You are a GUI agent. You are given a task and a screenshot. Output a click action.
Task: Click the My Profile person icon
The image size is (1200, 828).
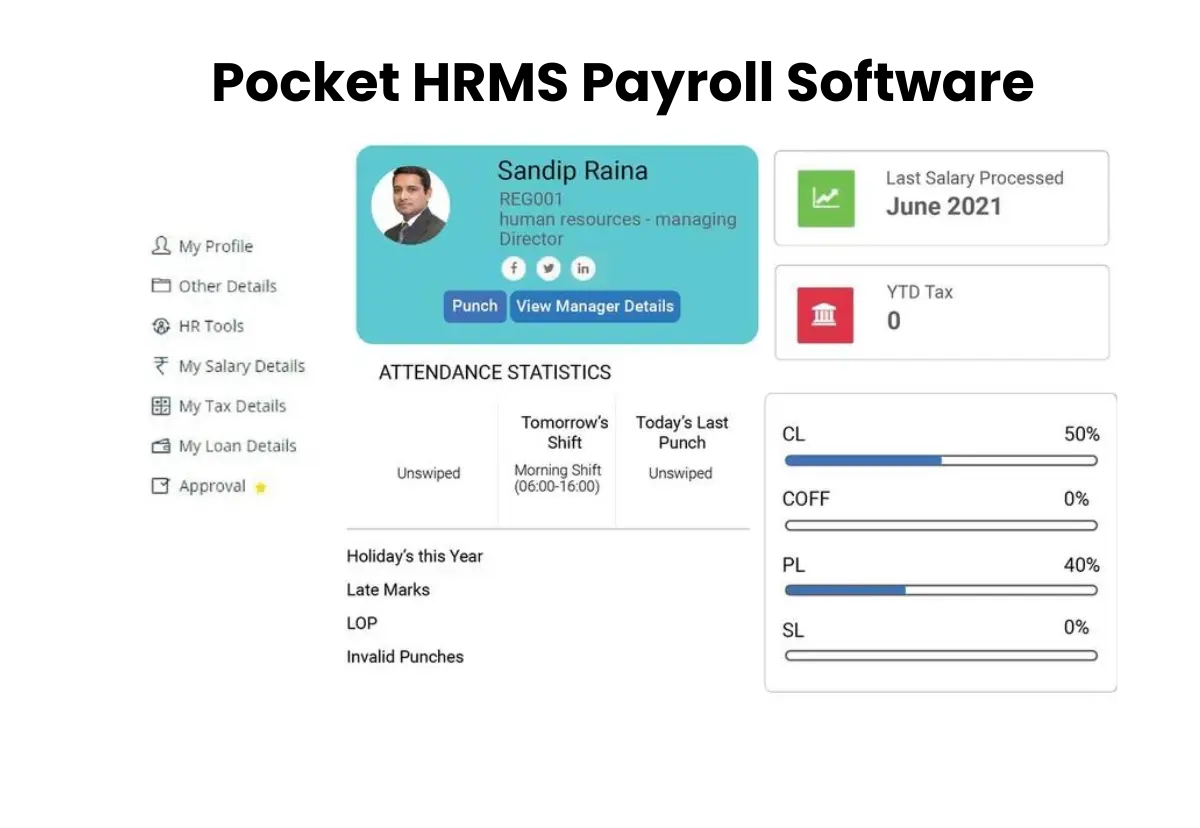(161, 245)
